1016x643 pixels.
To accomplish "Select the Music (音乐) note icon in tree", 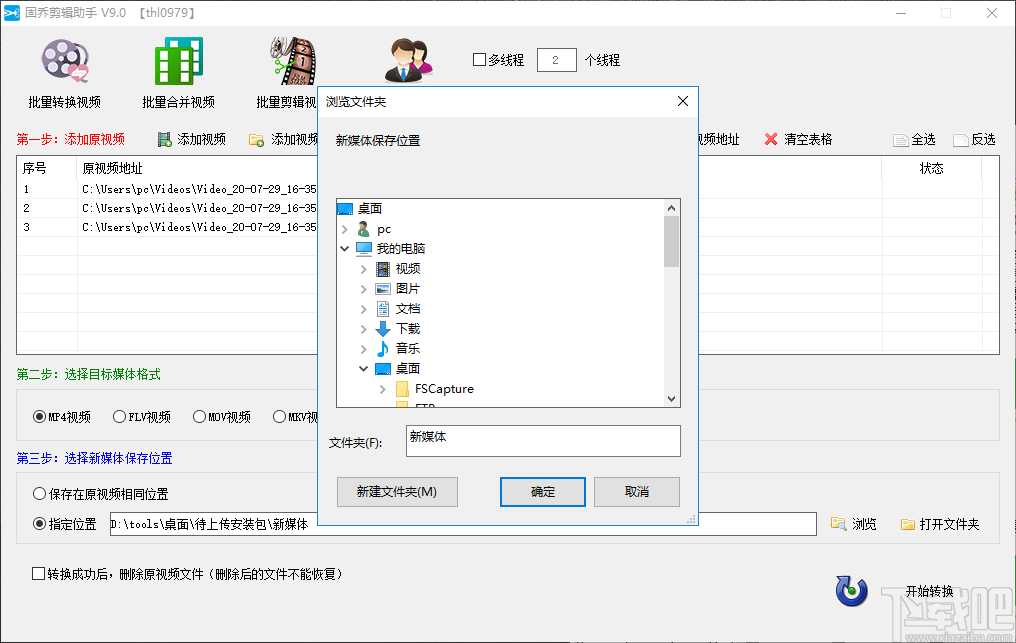I will click(383, 349).
